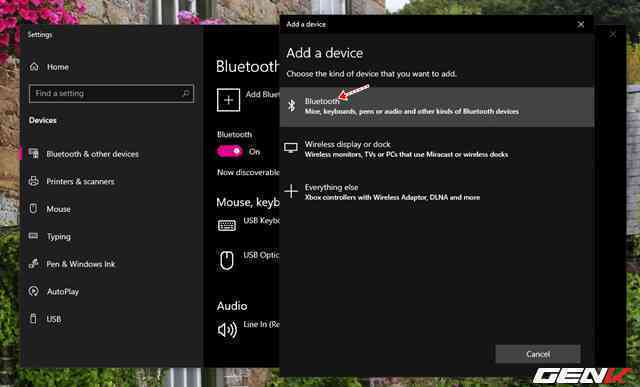
Task: Click the Typing keyboard icon in sidebar
Action: tap(33, 236)
